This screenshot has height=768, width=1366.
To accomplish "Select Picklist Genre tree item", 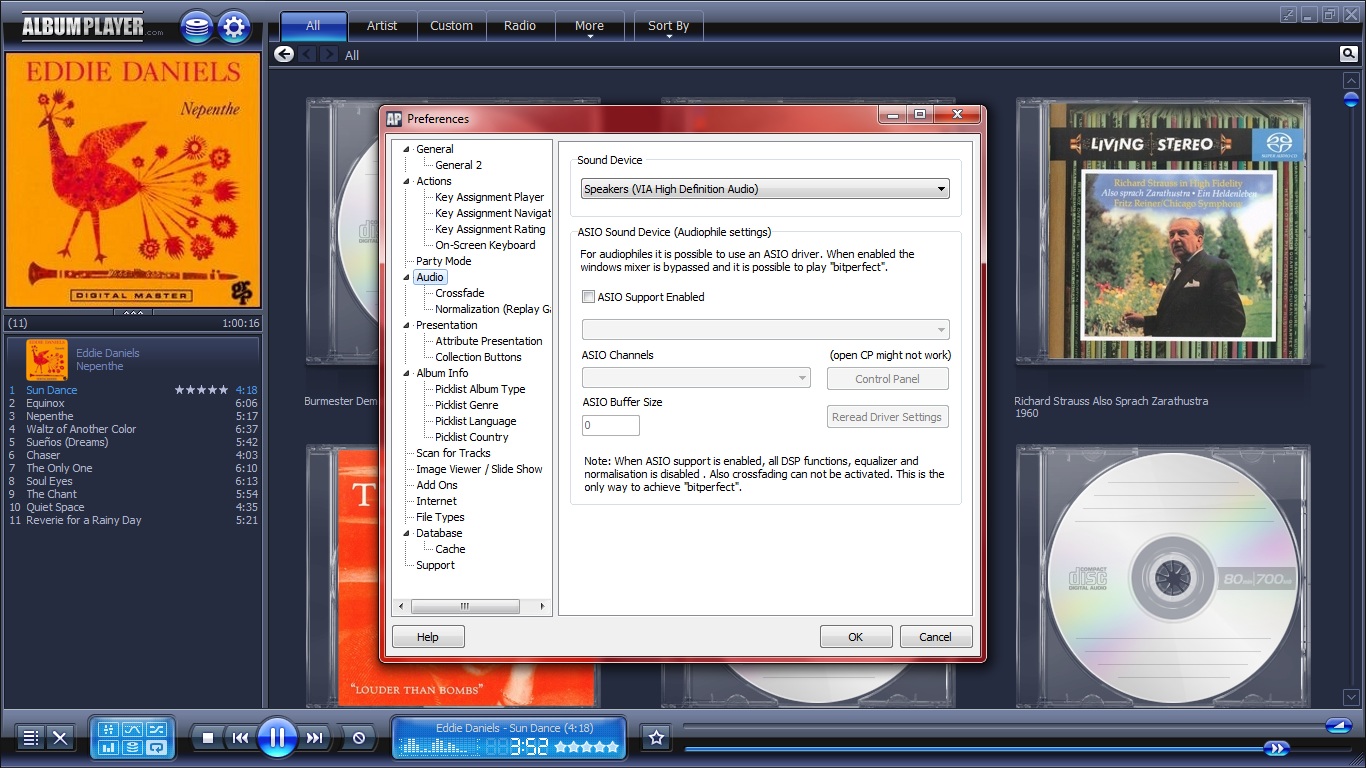I will pos(467,405).
